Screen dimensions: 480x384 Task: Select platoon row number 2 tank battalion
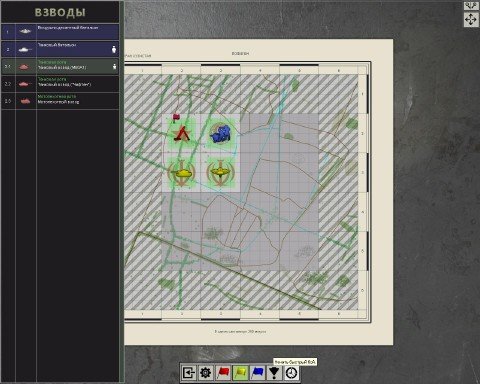(60, 49)
